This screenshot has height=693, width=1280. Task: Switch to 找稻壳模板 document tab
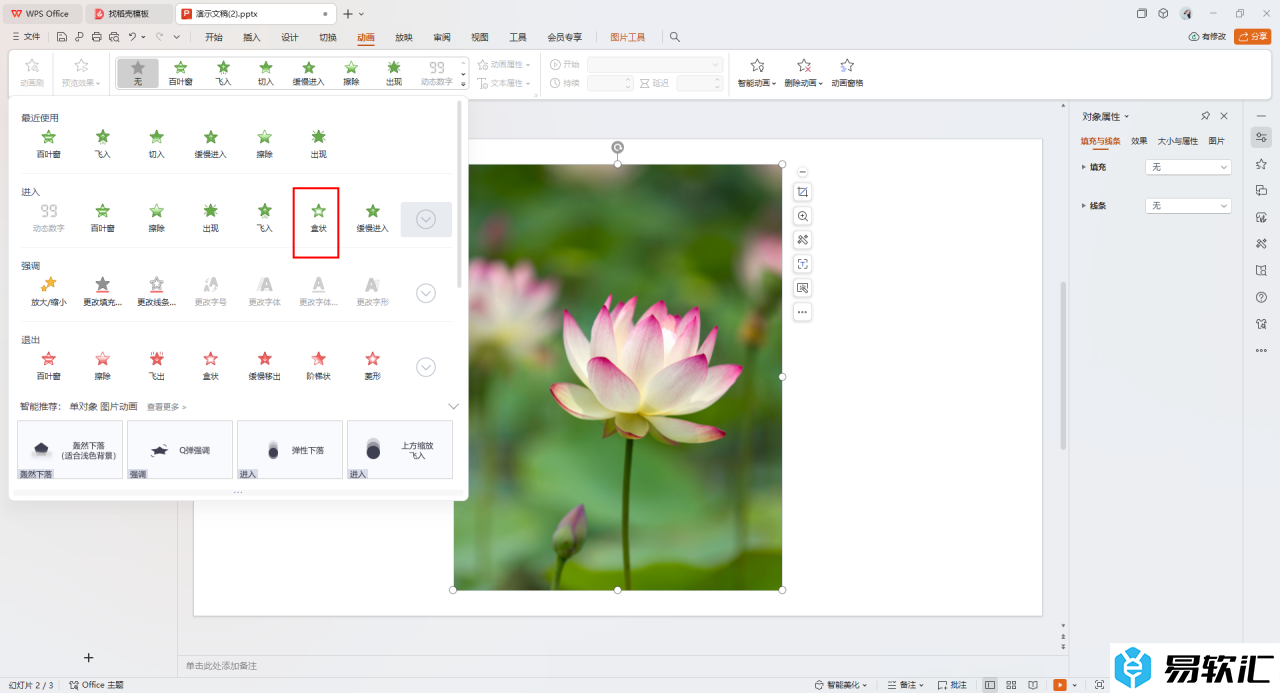point(128,14)
